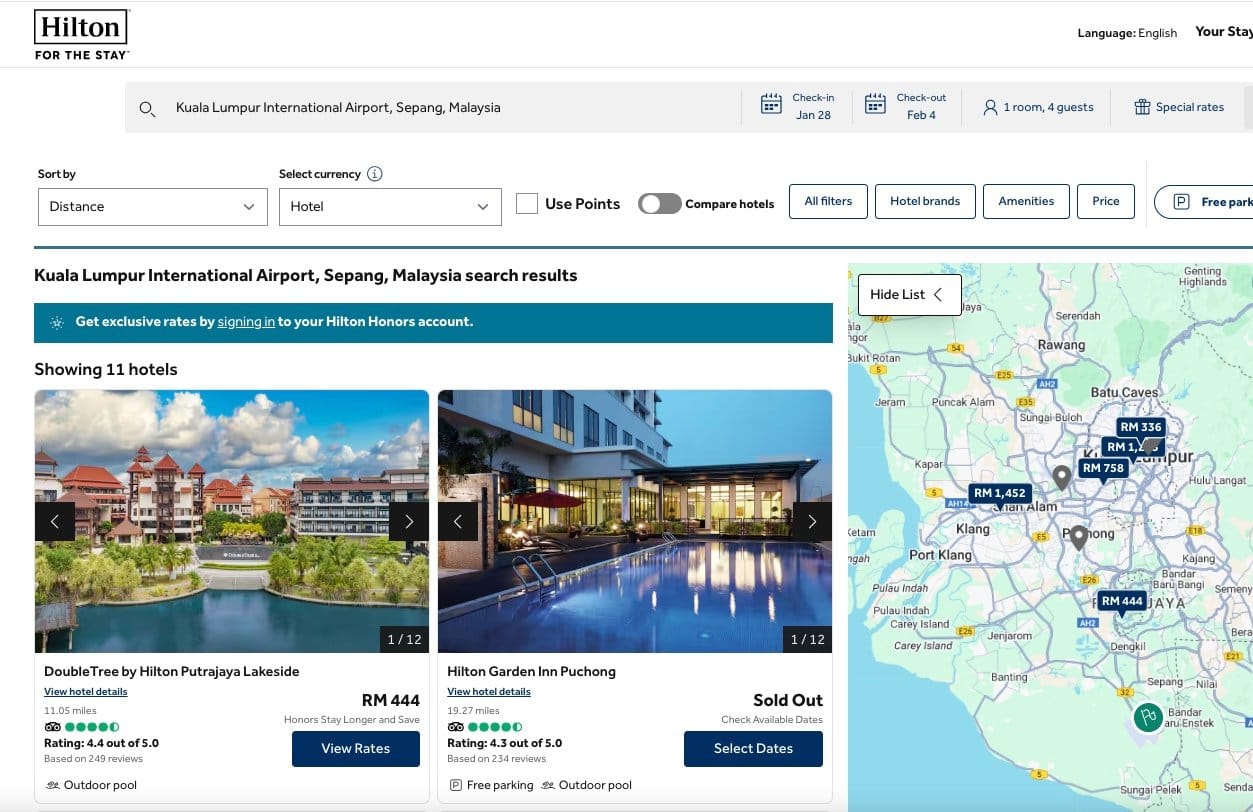Viewport: 1253px width, 812px height.
Task: Enable the Use Points checkbox
Action: [x=527, y=204]
